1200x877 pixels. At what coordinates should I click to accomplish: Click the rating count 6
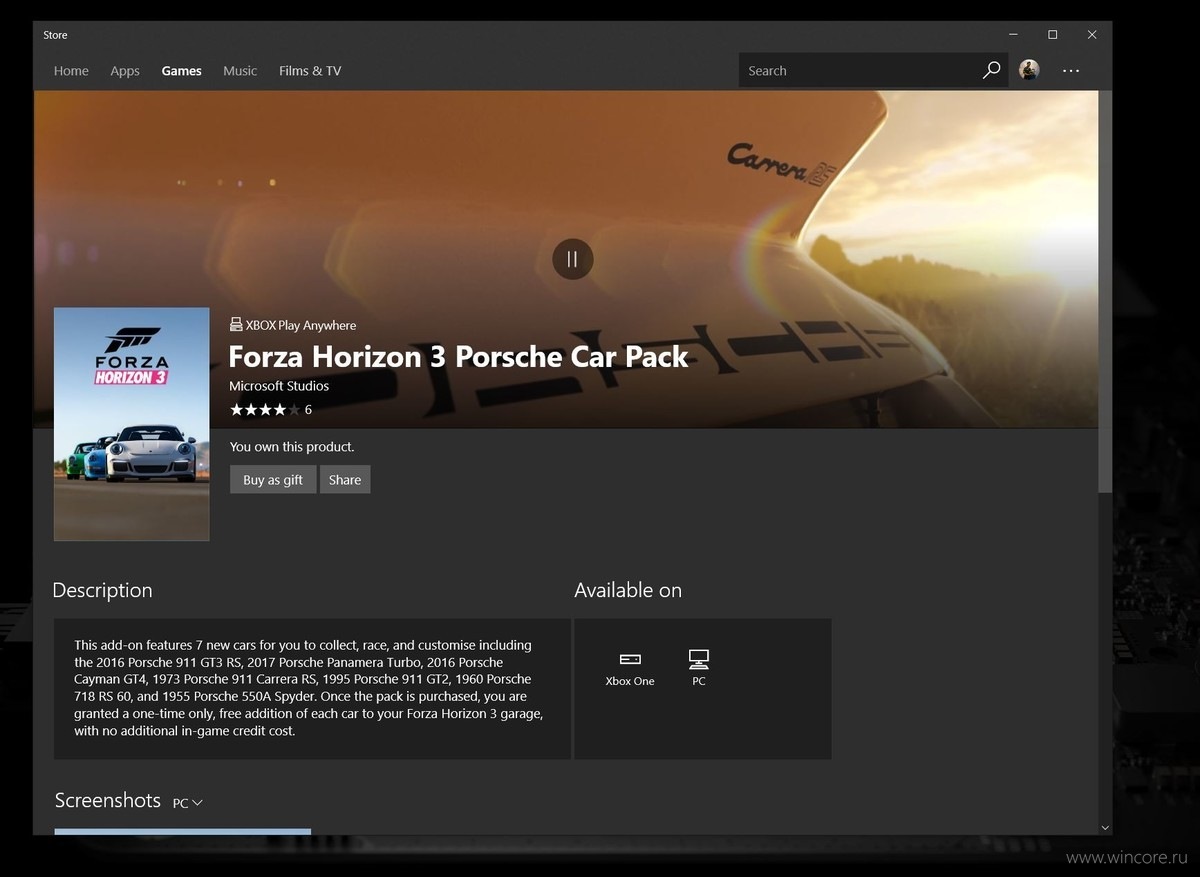pyautogui.click(x=308, y=410)
